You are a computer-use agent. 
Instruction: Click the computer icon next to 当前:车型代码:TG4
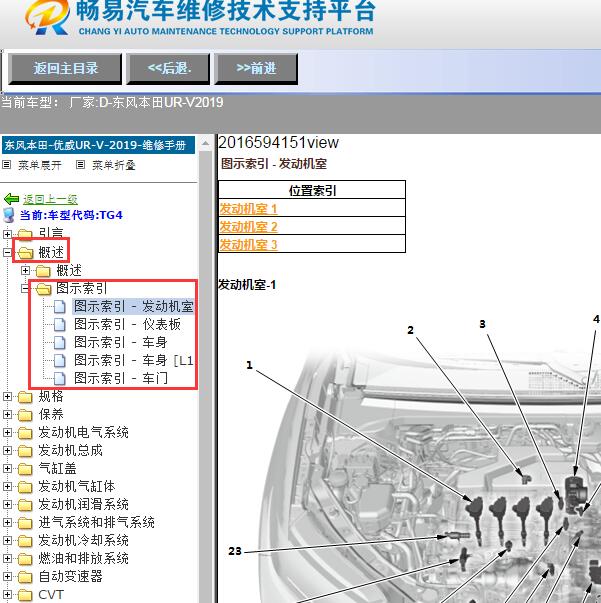point(9,215)
